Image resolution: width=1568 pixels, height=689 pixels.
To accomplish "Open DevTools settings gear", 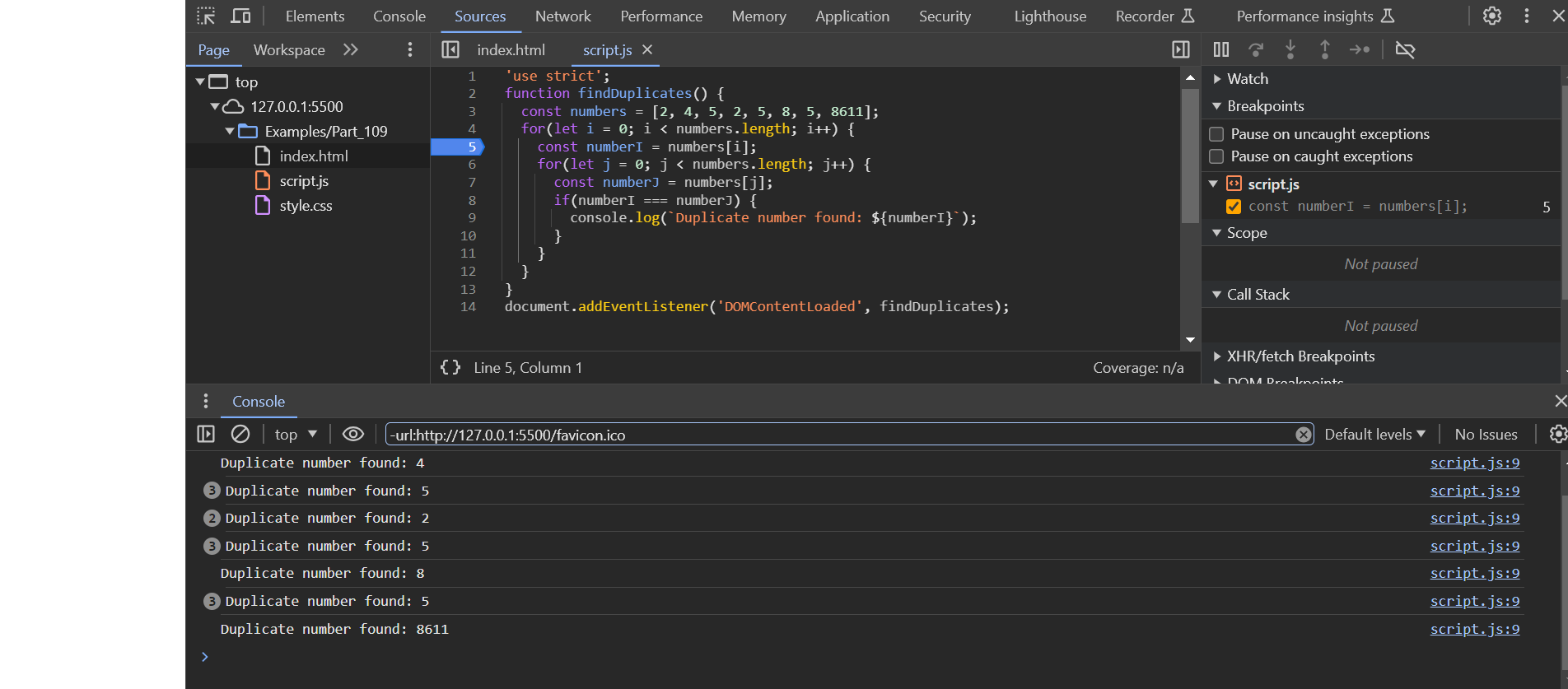I will pos(1491,16).
